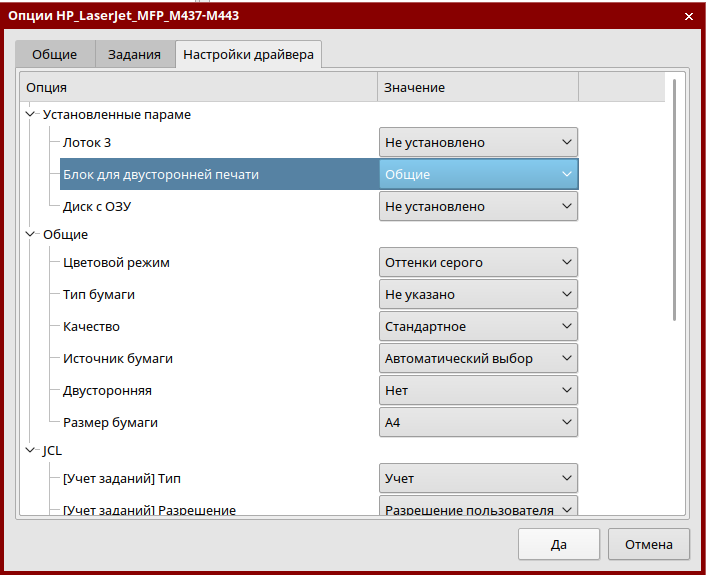
Task: Open the Лоток 3 value dropdown
Action: coord(478,143)
